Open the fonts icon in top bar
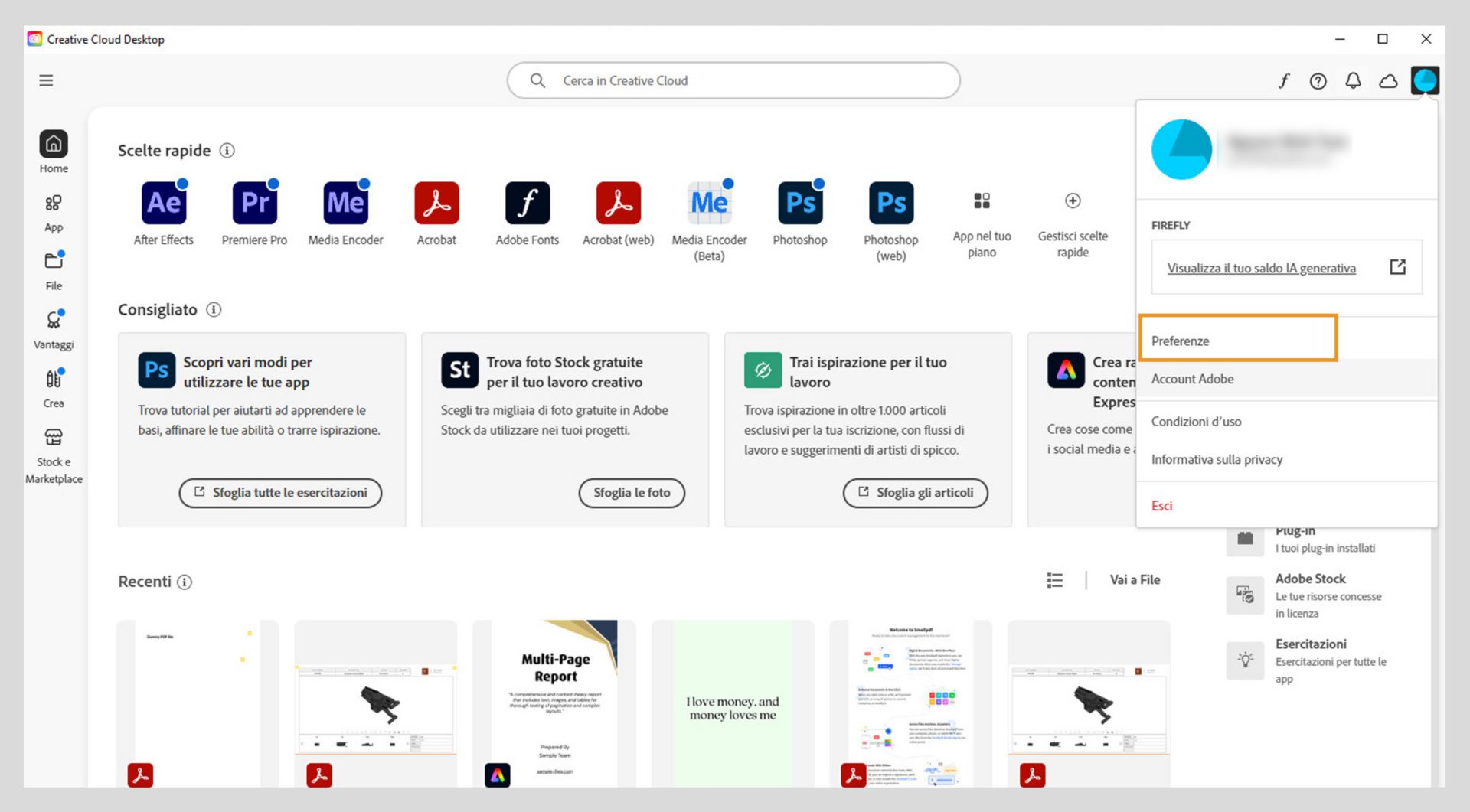Image resolution: width=1470 pixels, height=812 pixels. tap(1284, 80)
